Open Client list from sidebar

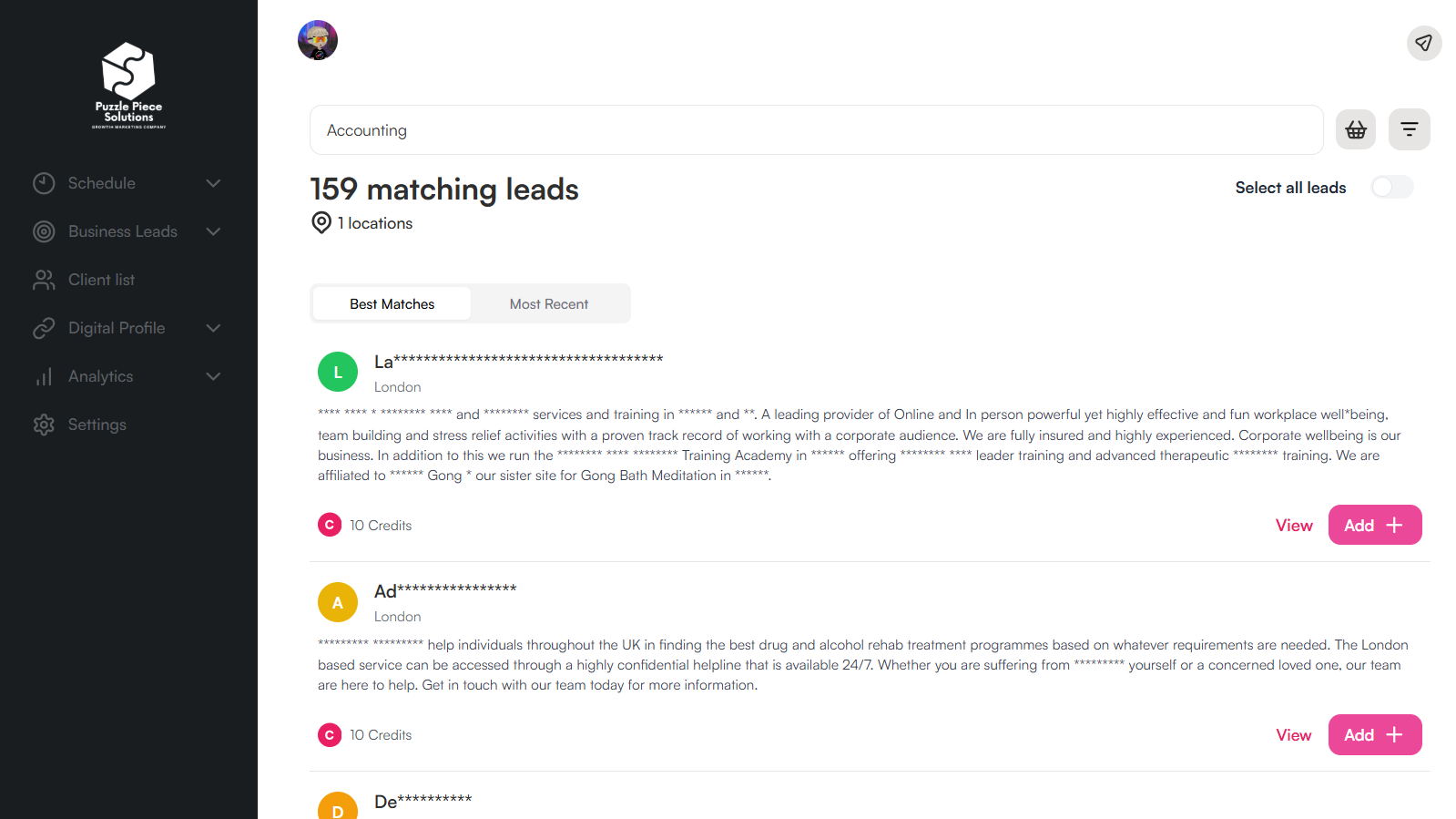[101, 280]
